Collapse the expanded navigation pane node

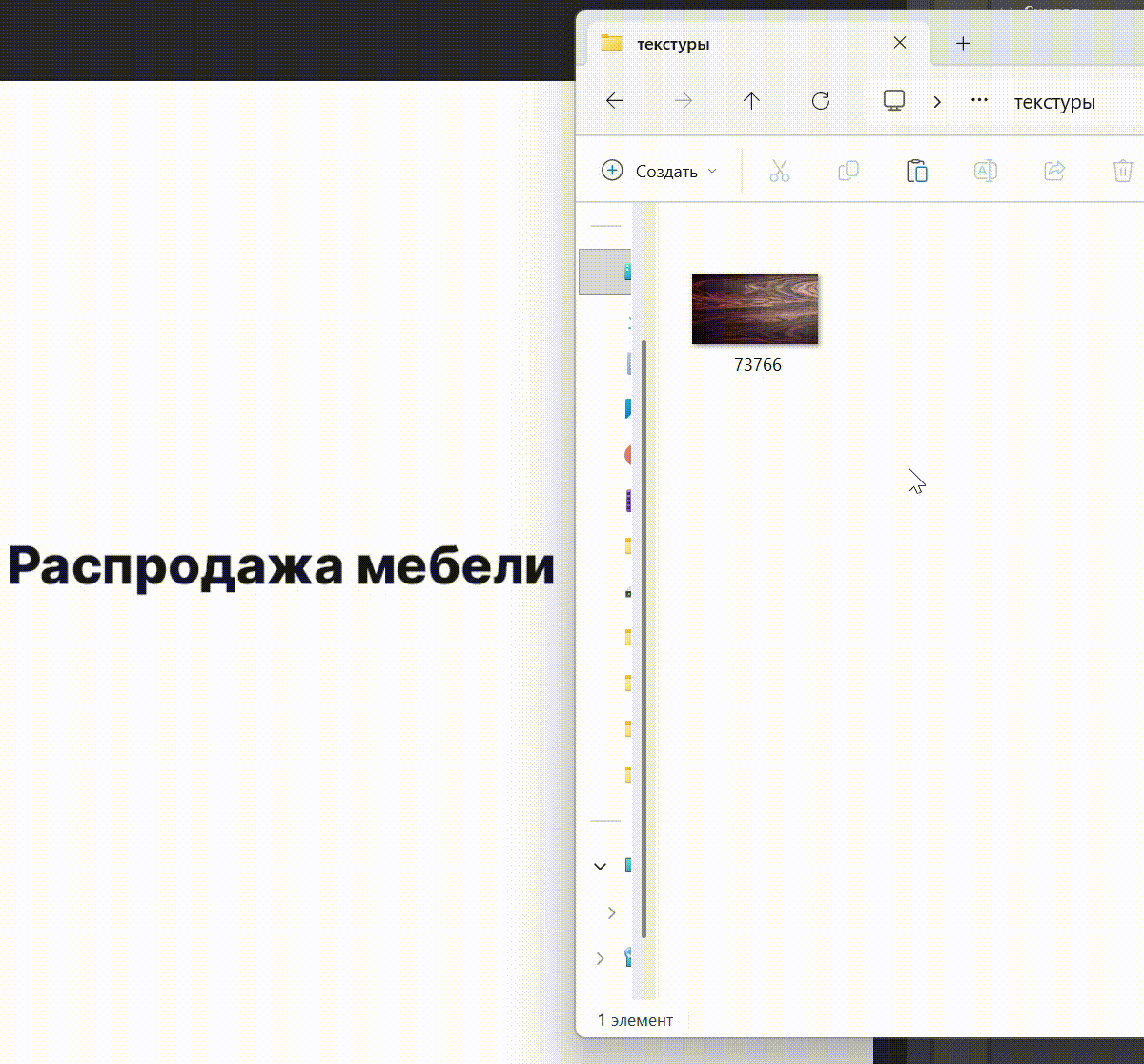[x=600, y=867]
